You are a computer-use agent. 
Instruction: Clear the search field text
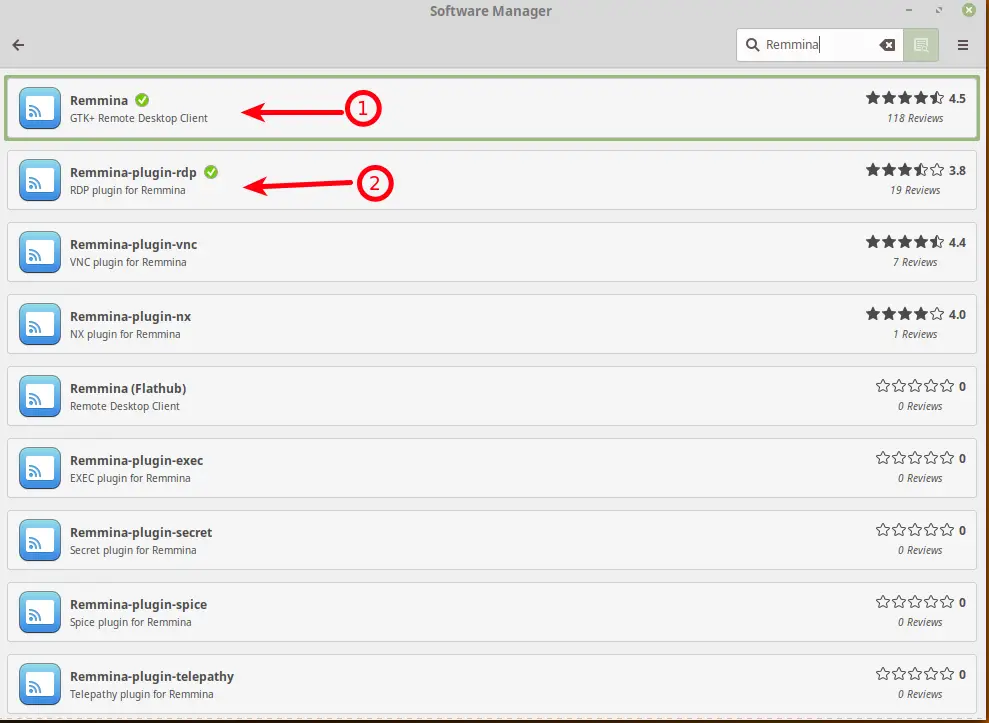pos(887,45)
